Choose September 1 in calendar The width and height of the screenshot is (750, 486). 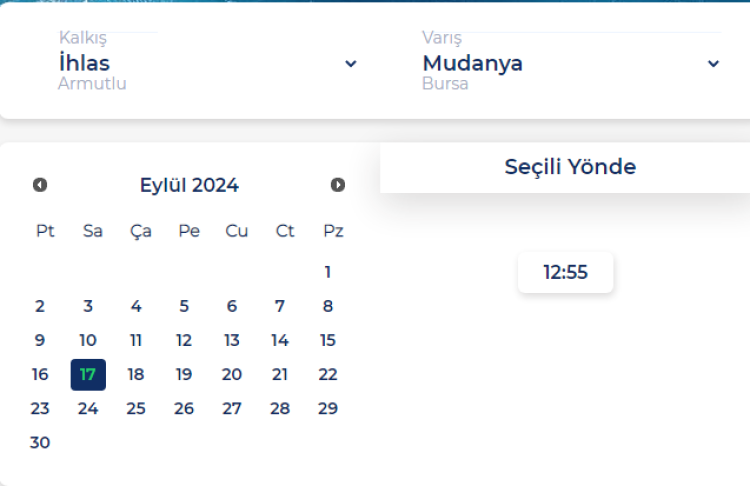pos(328,272)
